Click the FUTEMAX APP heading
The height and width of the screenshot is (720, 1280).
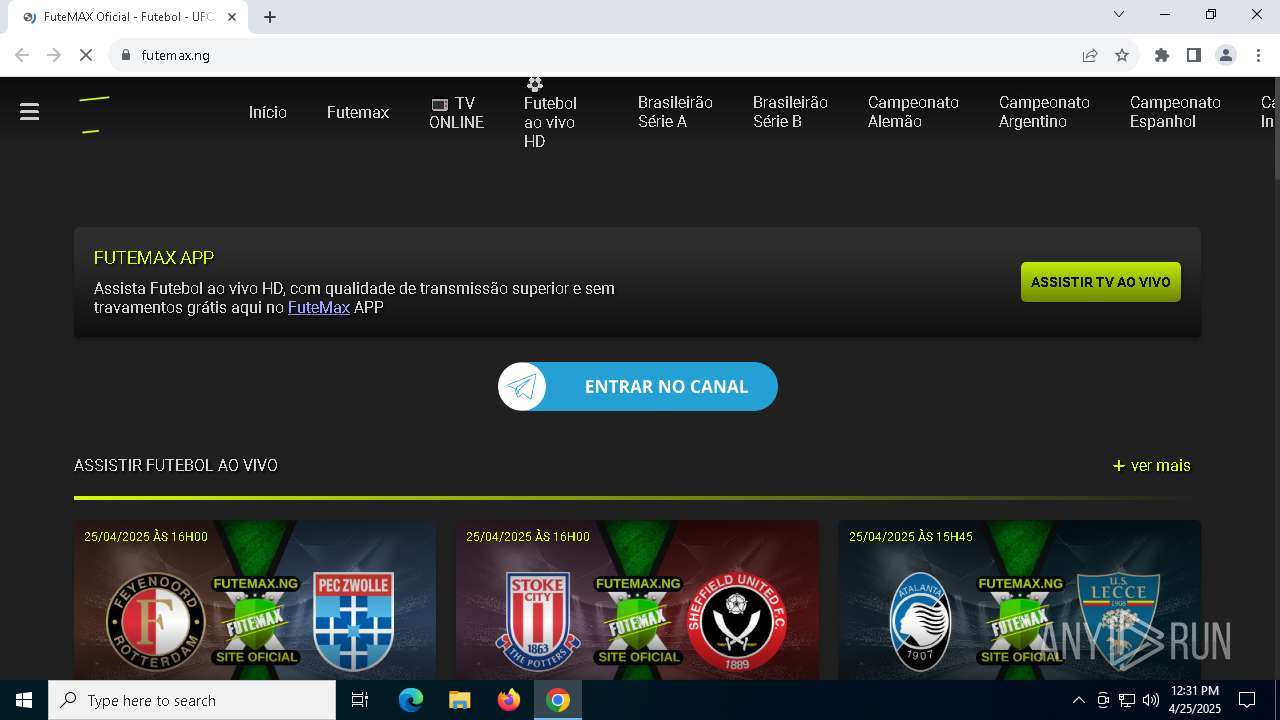coord(154,257)
